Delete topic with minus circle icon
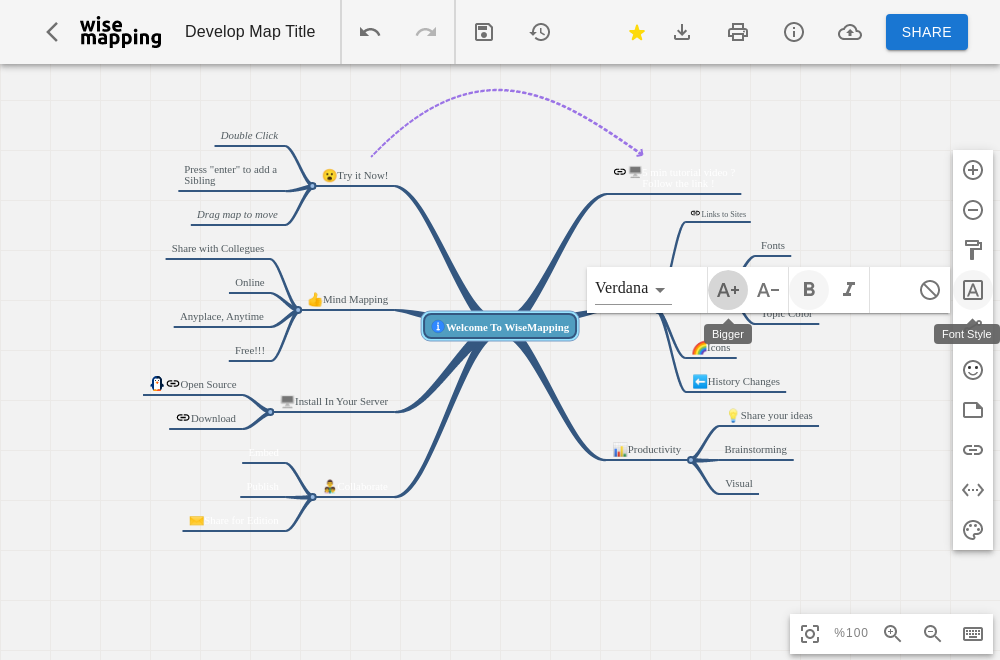Image resolution: width=1000 pixels, height=660 pixels. point(973,210)
